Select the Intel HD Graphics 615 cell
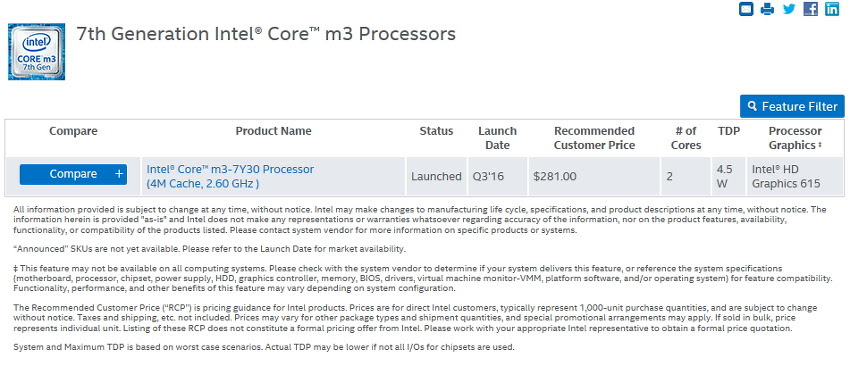The height and width of the screenshot is (366, 850). pos(795,176)
